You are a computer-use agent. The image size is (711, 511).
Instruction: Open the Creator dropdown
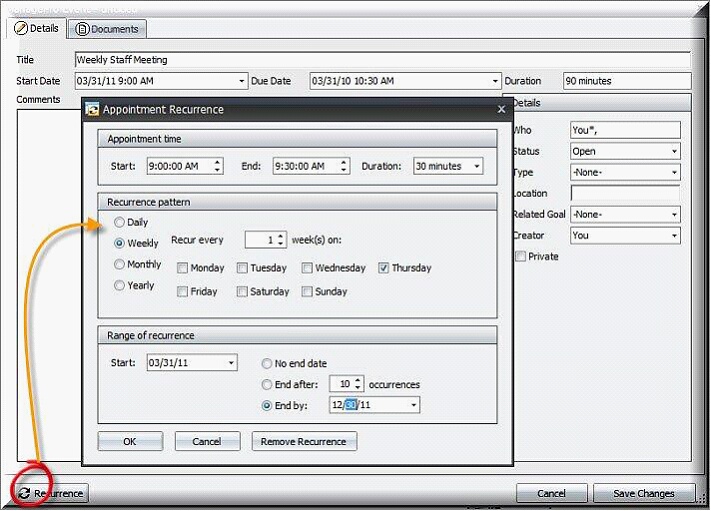[674, 235]
